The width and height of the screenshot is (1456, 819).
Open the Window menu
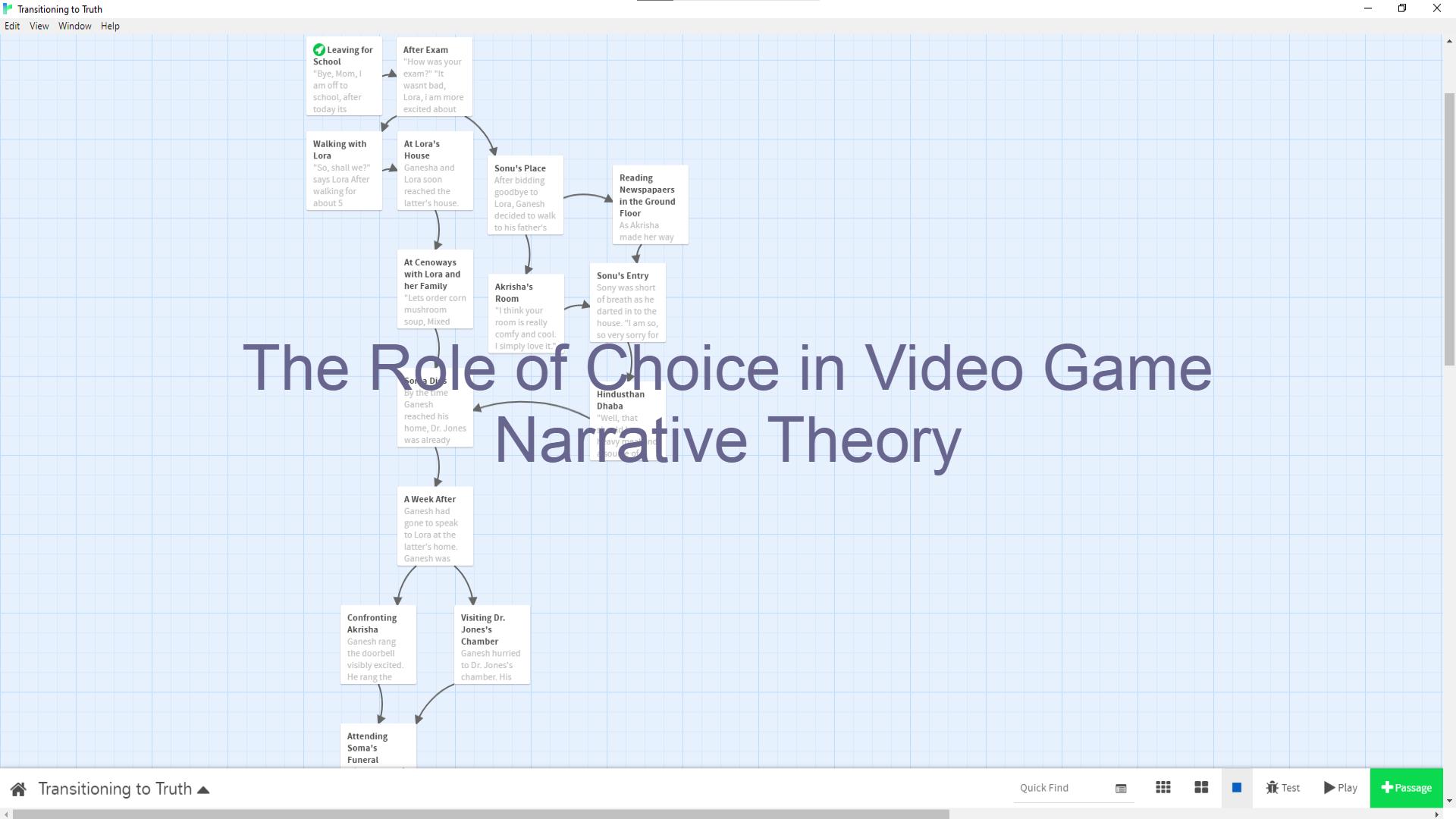pyautogui.click(x=74, y=26)
